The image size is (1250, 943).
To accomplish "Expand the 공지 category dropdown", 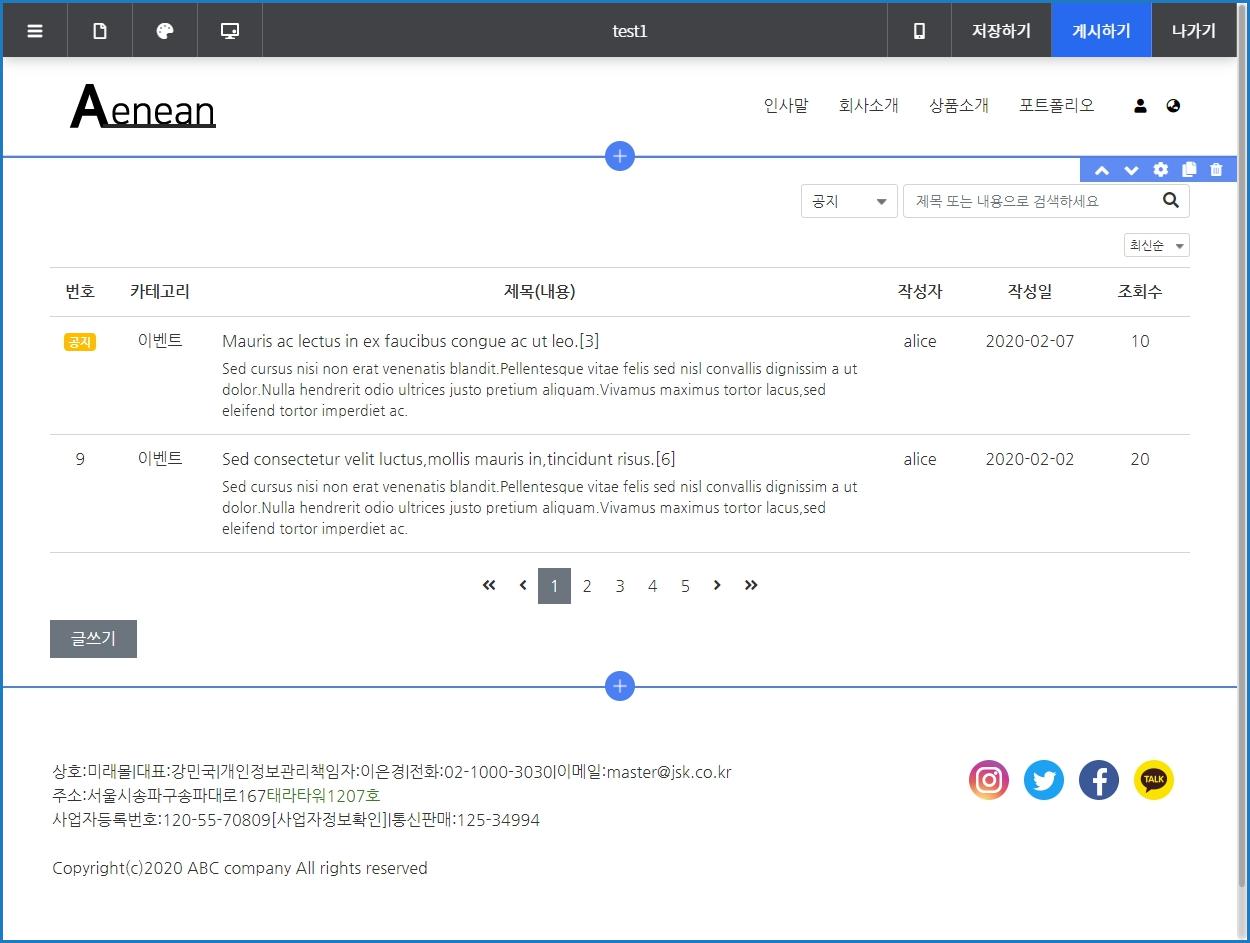I will (849, 201).
